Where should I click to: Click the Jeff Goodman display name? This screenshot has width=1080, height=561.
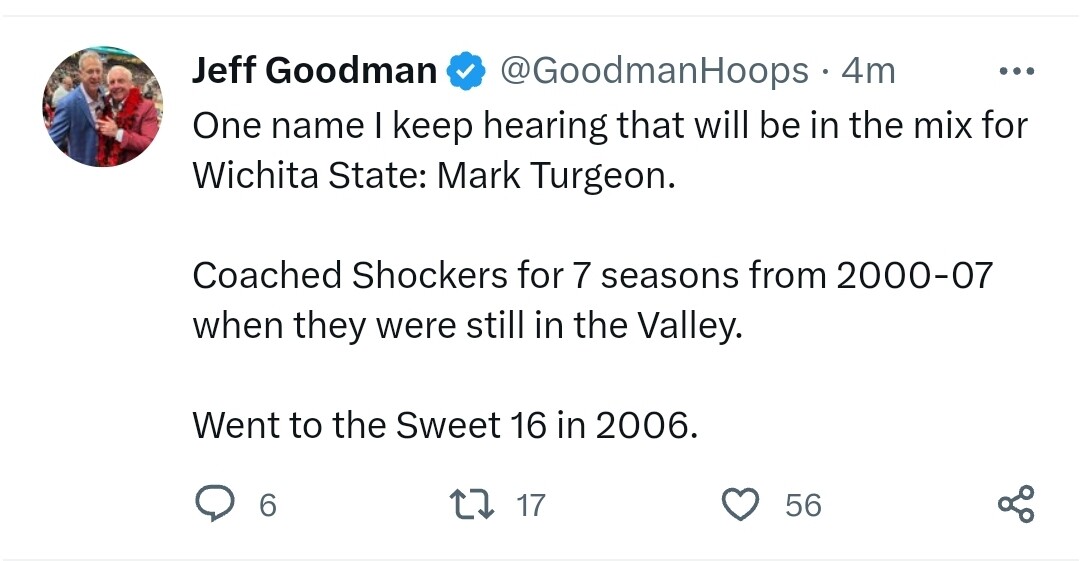tap(314, 71)
